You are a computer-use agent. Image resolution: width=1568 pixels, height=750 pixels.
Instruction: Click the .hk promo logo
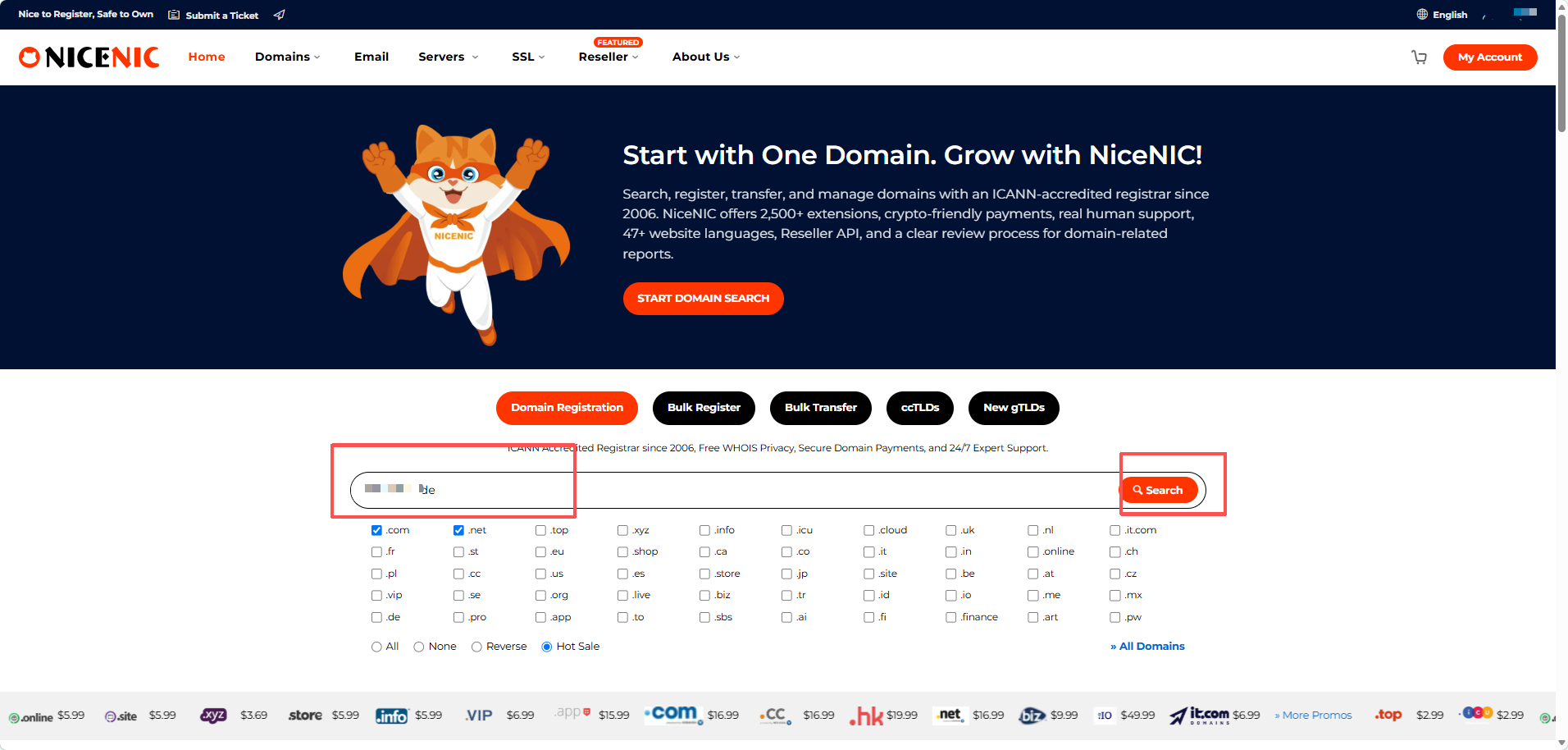[866, 716]
